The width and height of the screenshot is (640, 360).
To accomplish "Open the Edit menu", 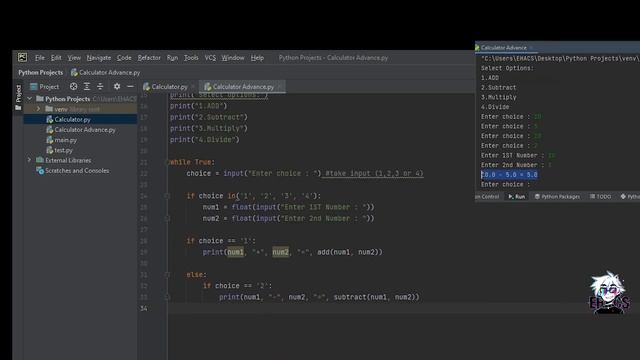I will [x=56, y=58].
